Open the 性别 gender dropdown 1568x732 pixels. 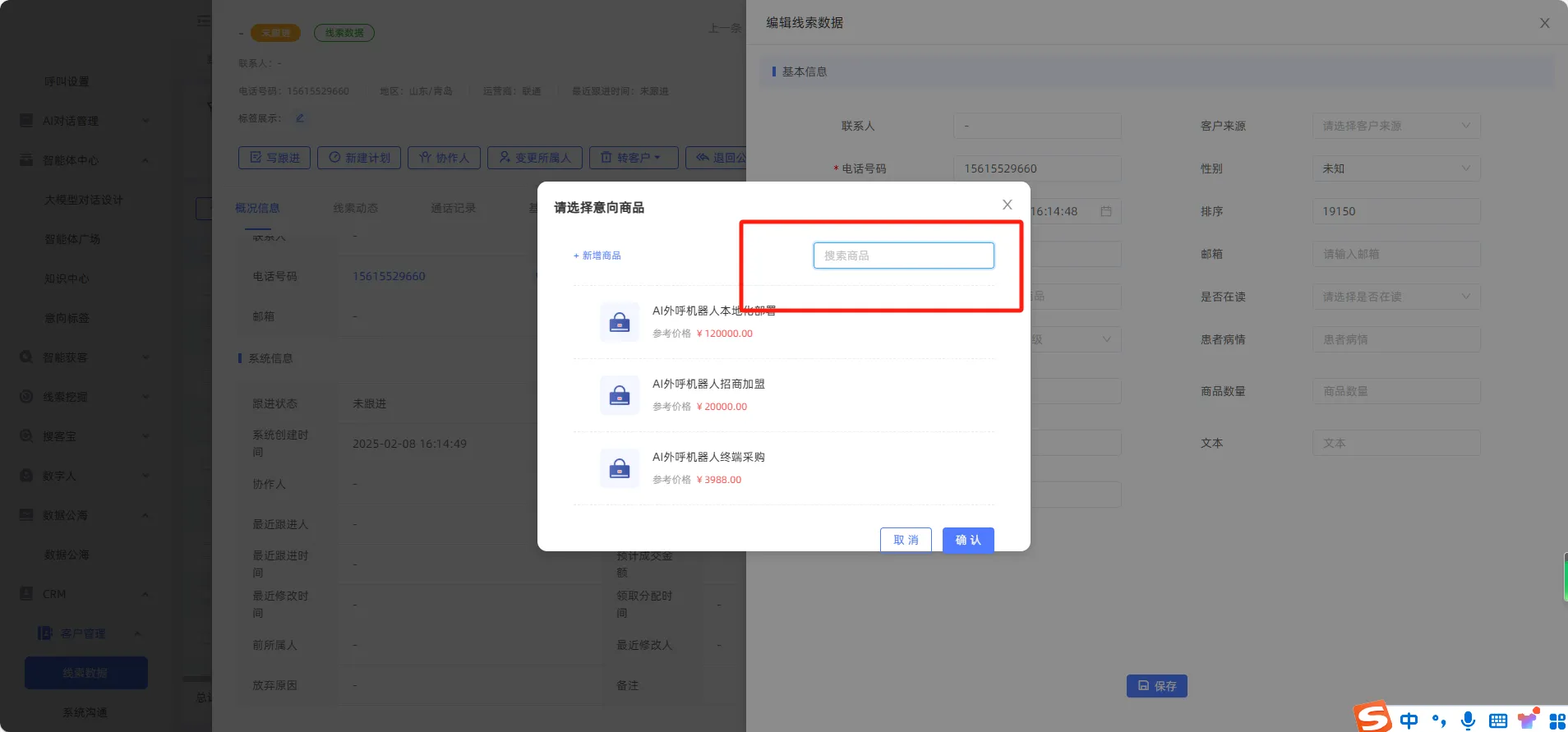click(x=1396, y=168)
